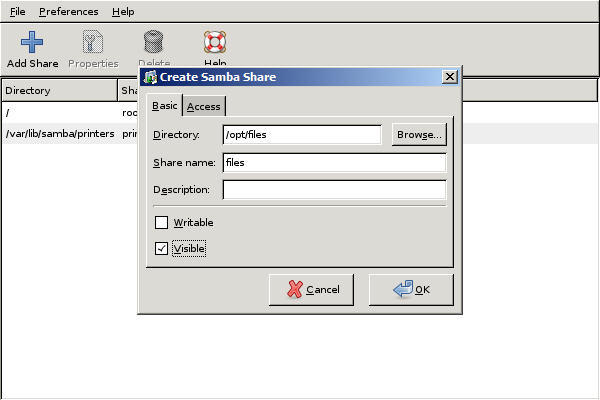Open Properties wrench toolbar icon
600x400 pixels.
(x=93, y=42)
